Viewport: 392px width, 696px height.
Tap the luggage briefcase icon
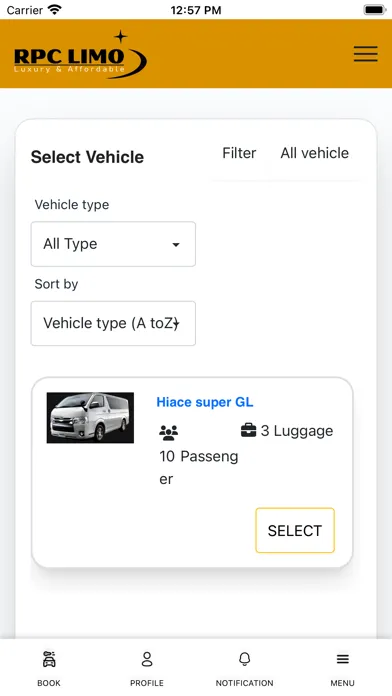[x=248, y=430]
